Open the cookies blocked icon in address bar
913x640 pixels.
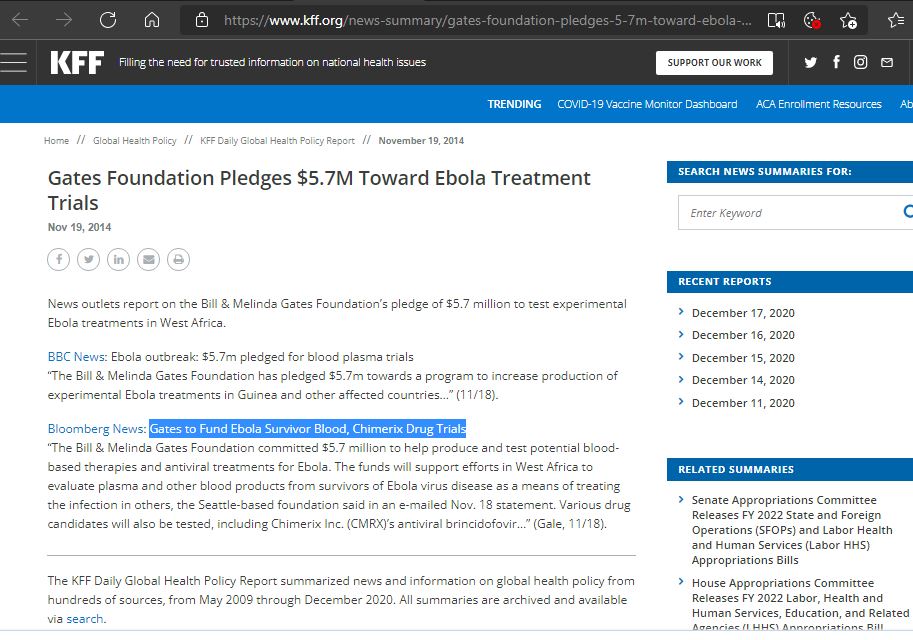coord(812,21)
